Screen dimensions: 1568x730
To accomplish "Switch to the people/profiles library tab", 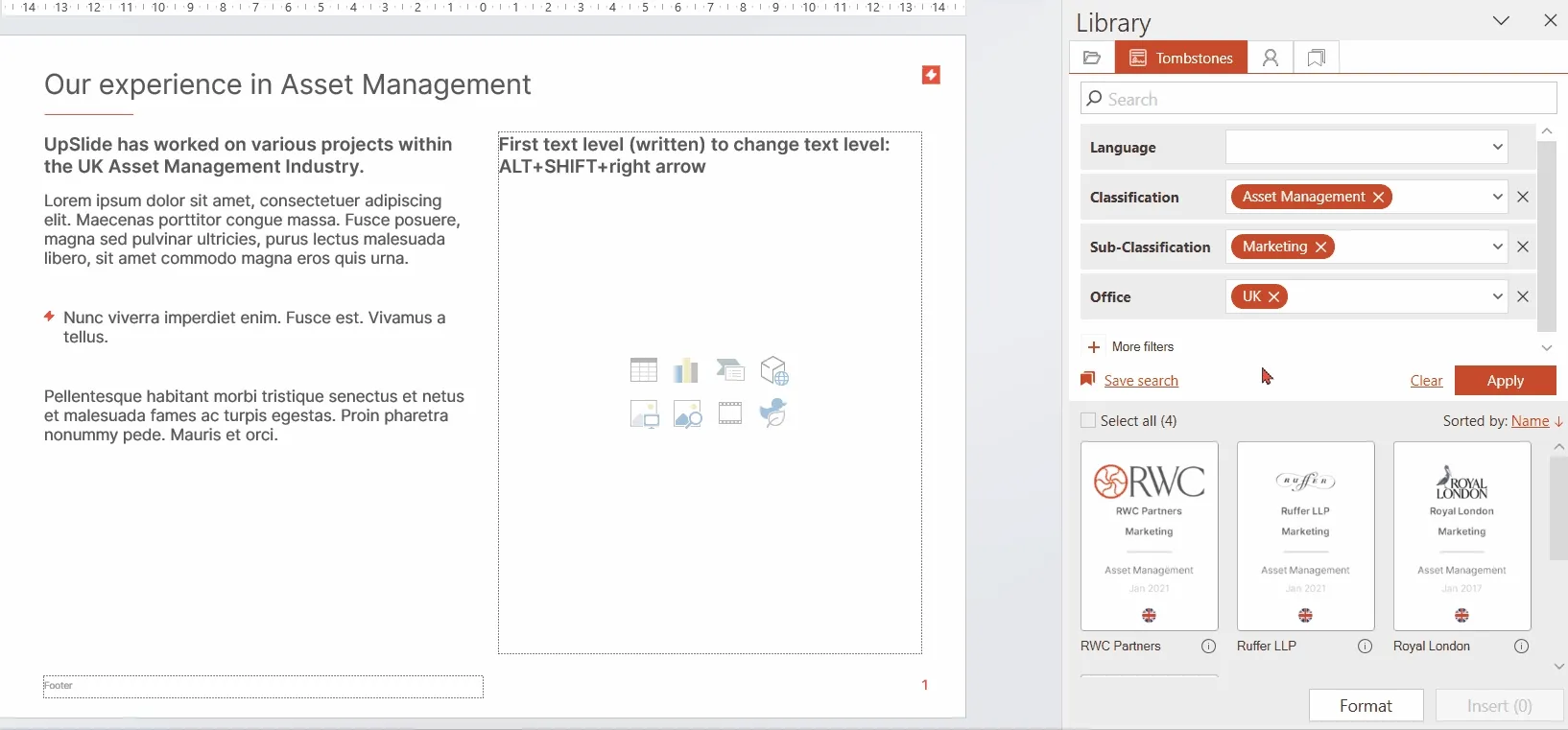I will 1271,58.
